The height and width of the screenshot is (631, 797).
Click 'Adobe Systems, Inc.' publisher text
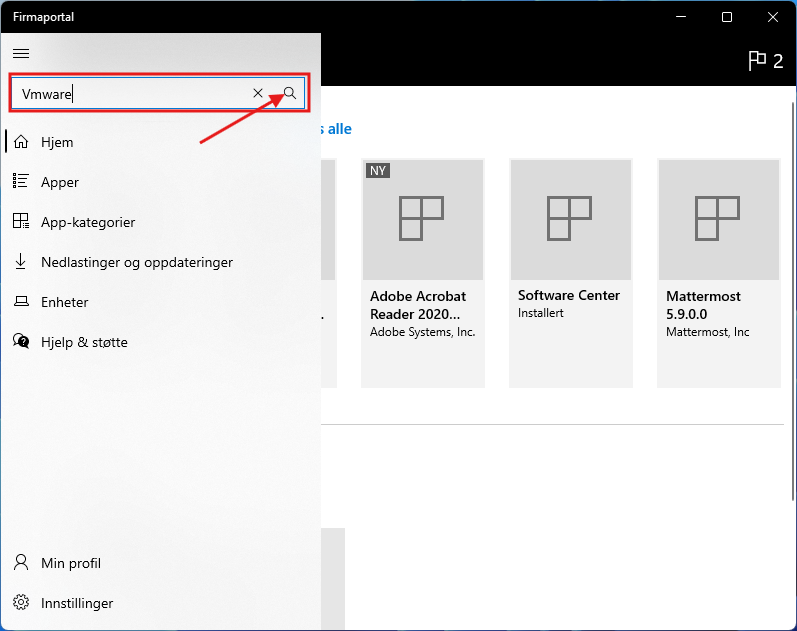point(422,332)
